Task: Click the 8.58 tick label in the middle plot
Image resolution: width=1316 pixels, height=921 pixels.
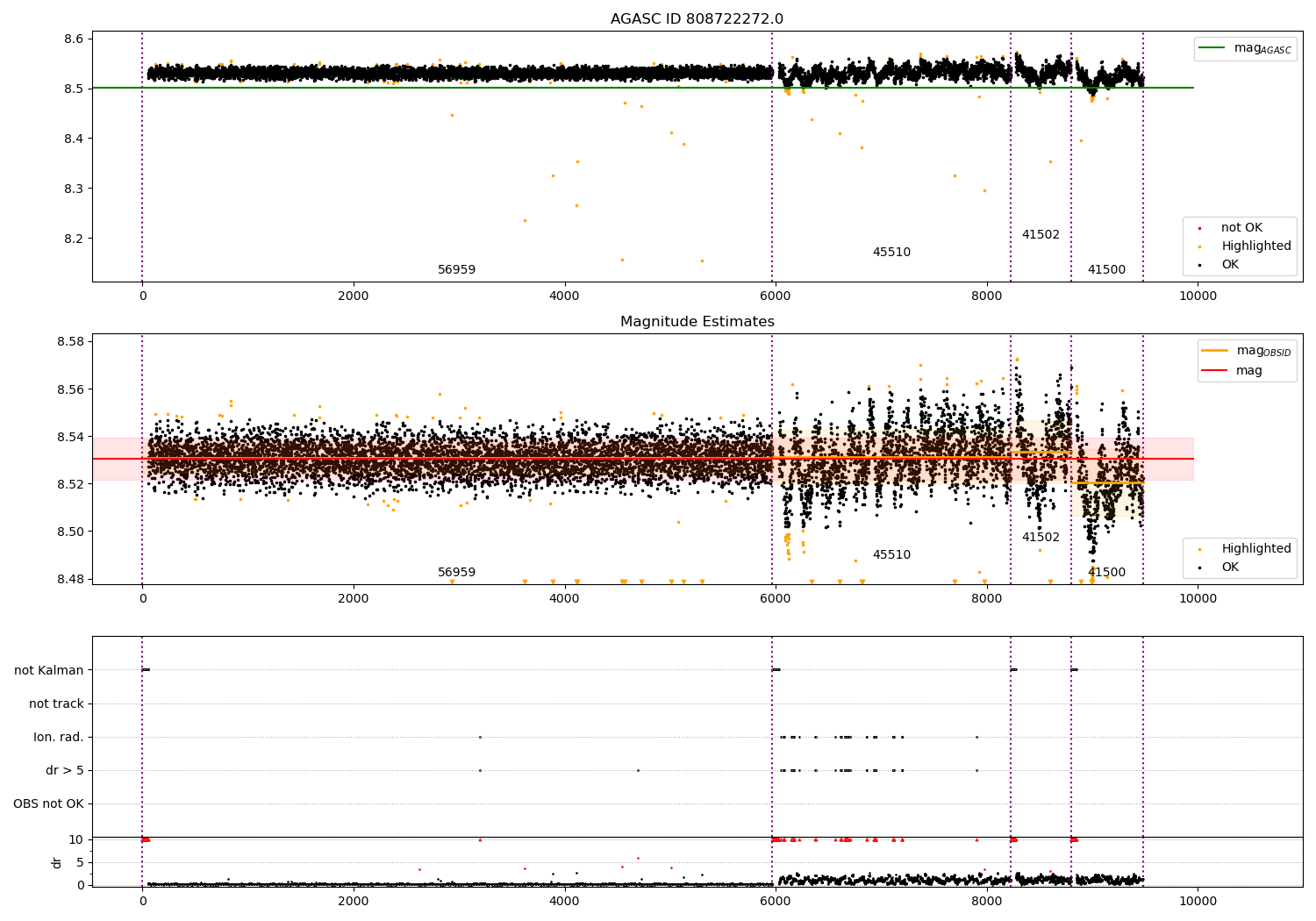Action: pyautogui.click(x=69, y=341)
